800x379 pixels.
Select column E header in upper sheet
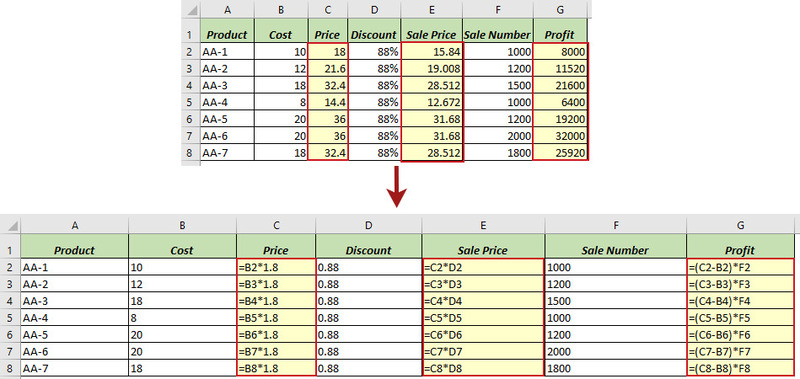tap(432, 9)
